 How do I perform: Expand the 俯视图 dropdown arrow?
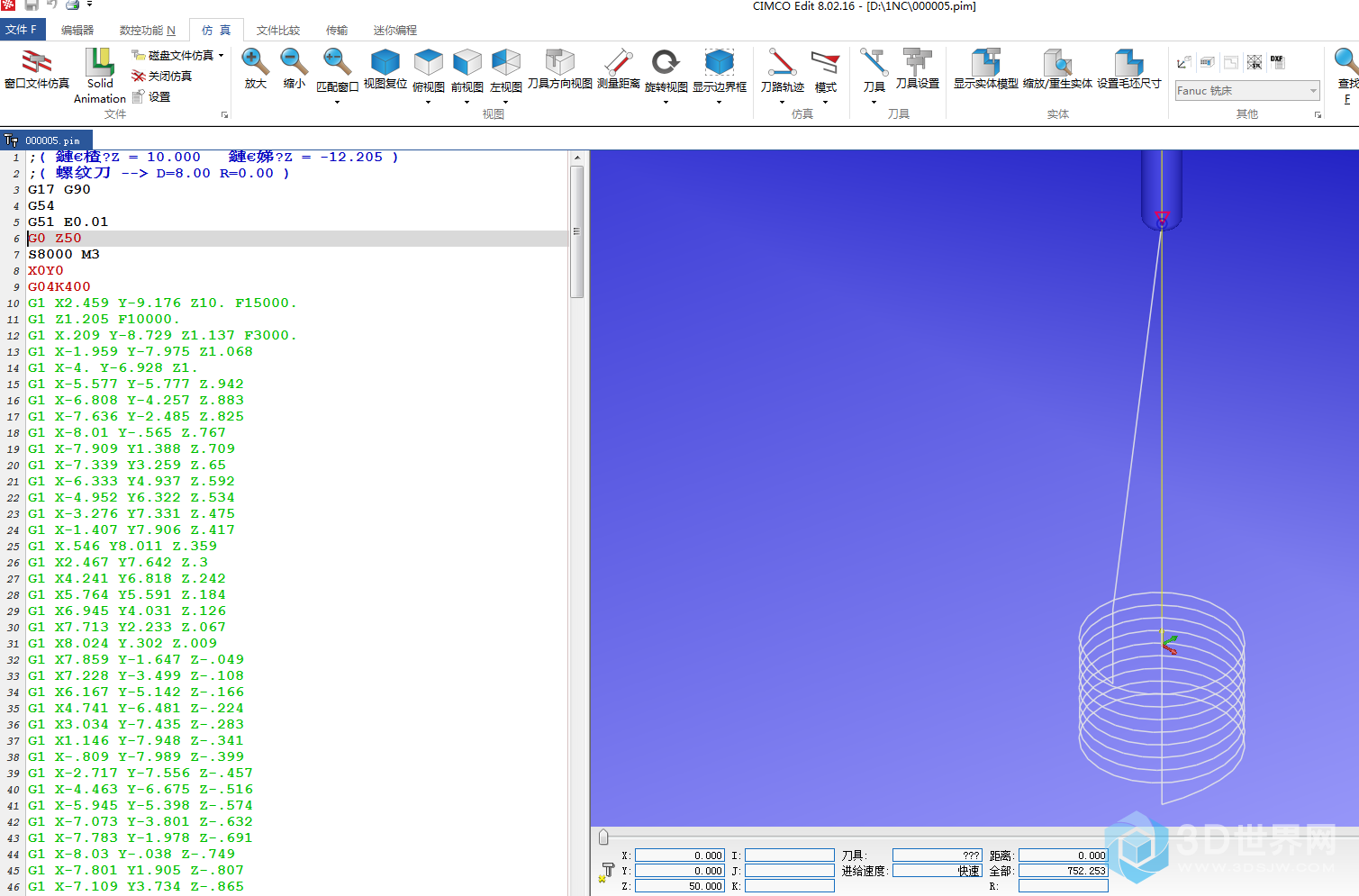tap(429, 102)
